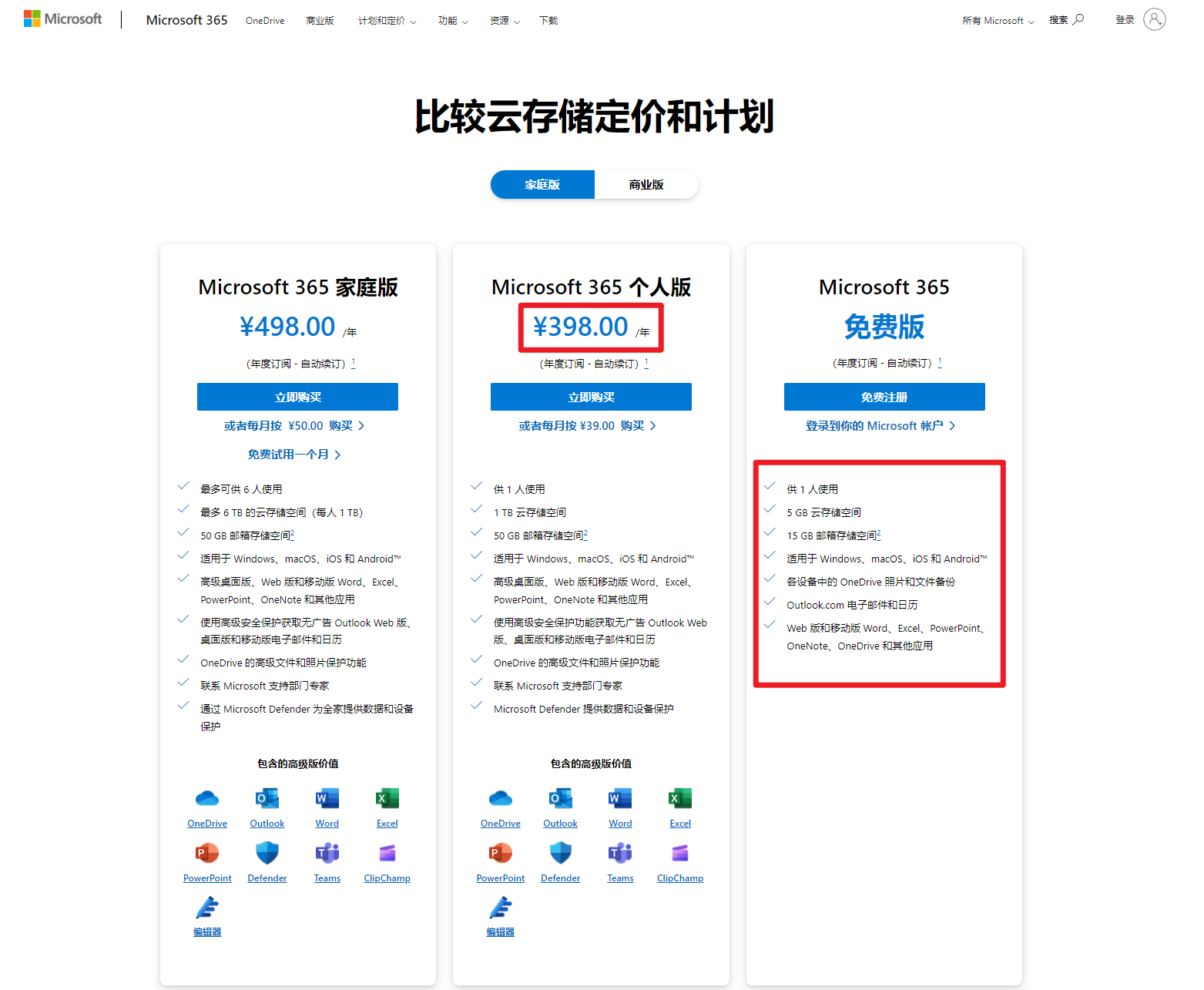The image size is (1204, 990).
Task: Click 免费试用一个月 link
Action: point(294,455)
